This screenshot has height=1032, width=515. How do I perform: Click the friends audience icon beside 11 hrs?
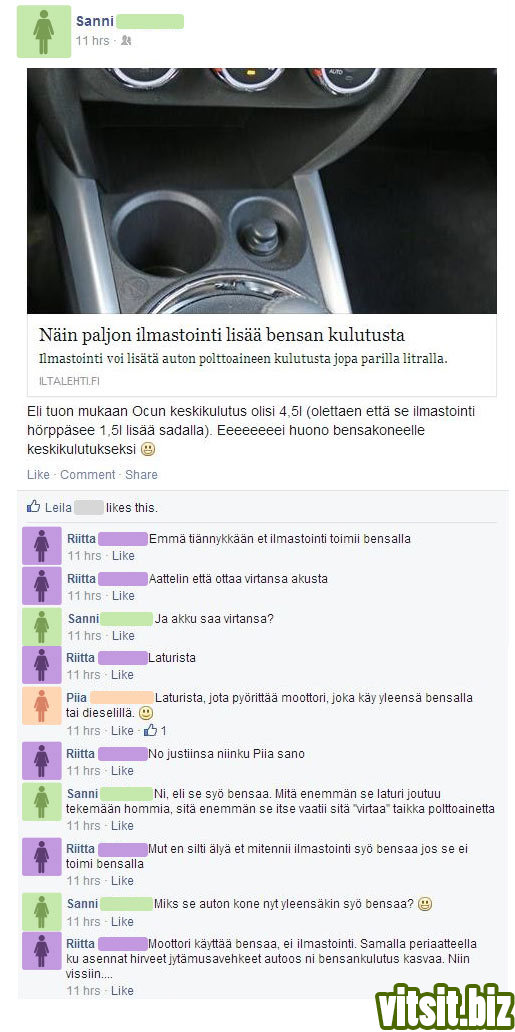(126, 41)
